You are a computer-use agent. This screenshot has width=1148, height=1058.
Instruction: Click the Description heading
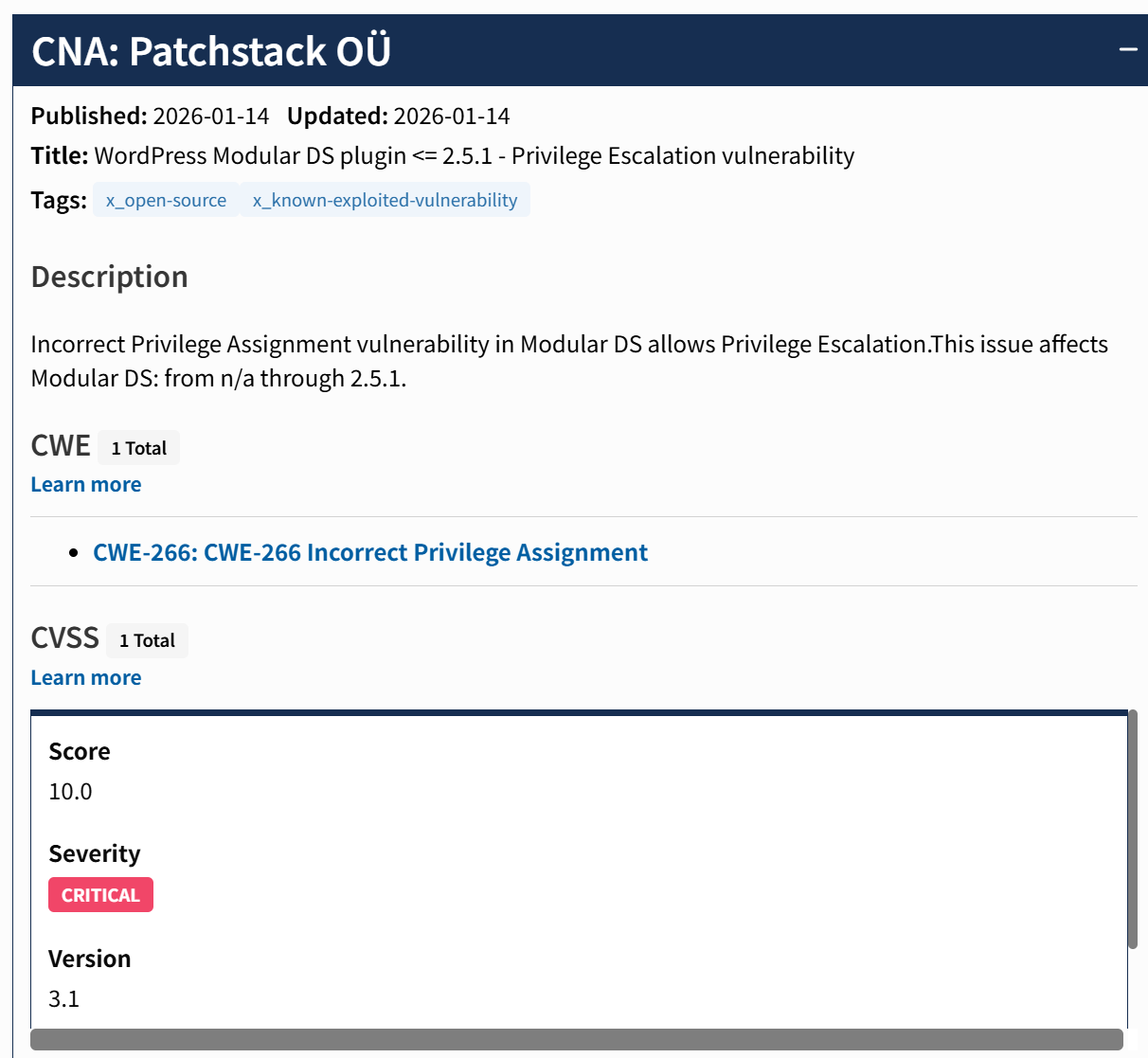[x=110, y=277]
